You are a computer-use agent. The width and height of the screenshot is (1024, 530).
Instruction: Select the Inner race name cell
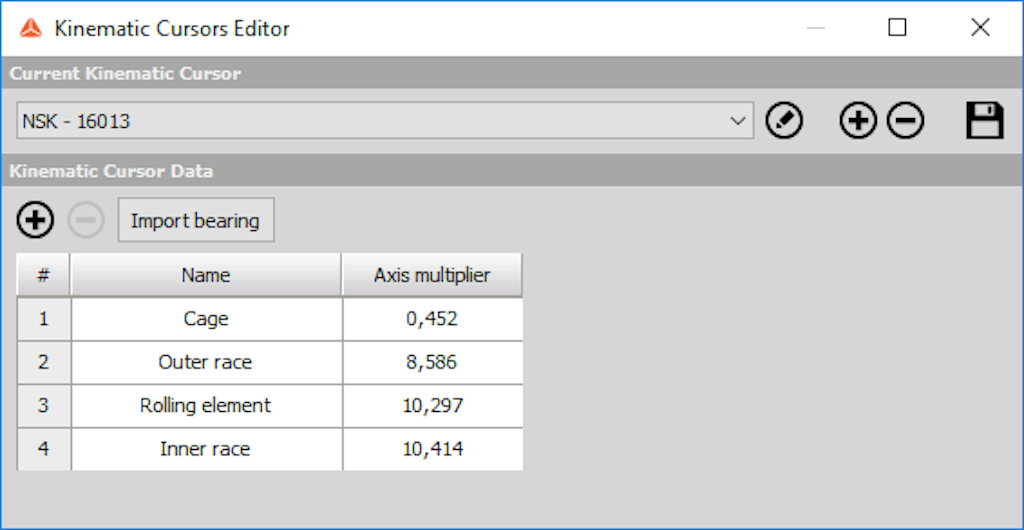coord(206,449)
